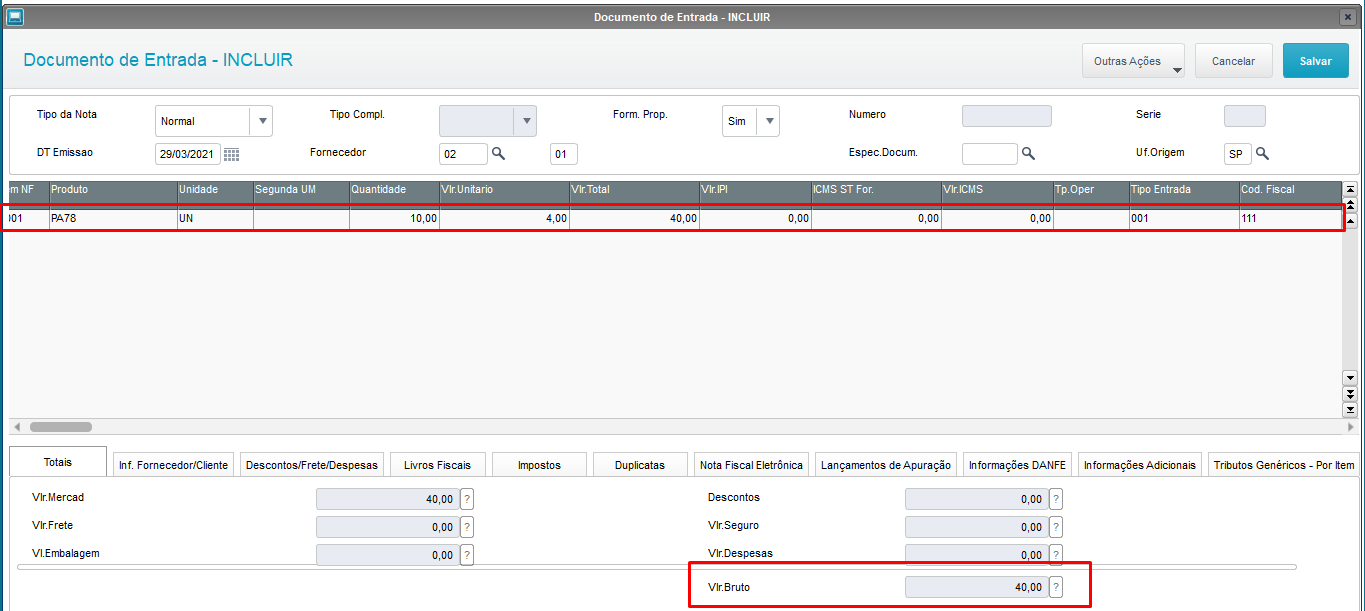Jump to last grid row arrow

(x=1350, y=410)
